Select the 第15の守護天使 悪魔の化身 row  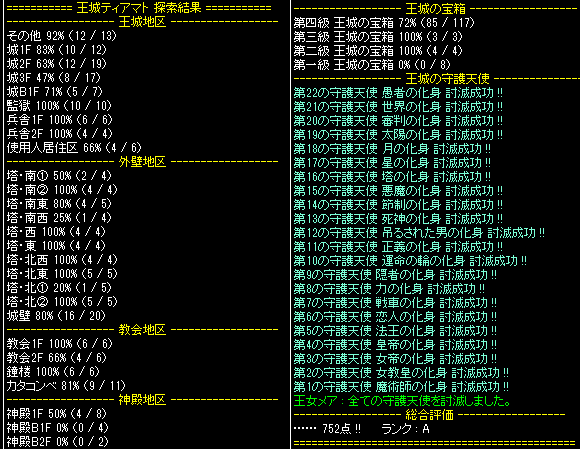[398, 191]
